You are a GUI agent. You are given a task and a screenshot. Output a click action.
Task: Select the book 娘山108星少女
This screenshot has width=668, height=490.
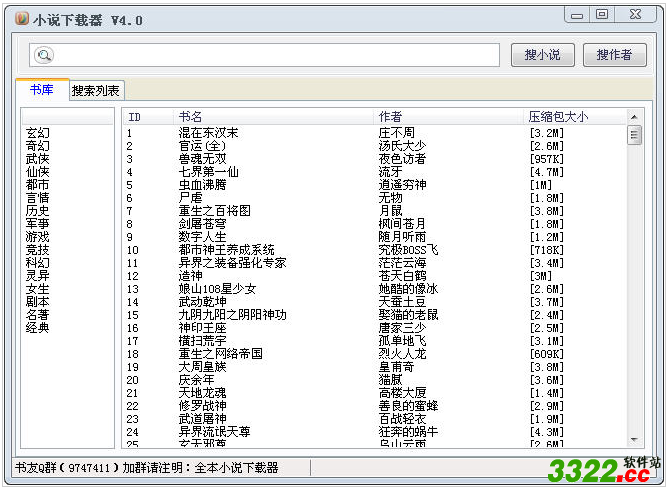217,289
